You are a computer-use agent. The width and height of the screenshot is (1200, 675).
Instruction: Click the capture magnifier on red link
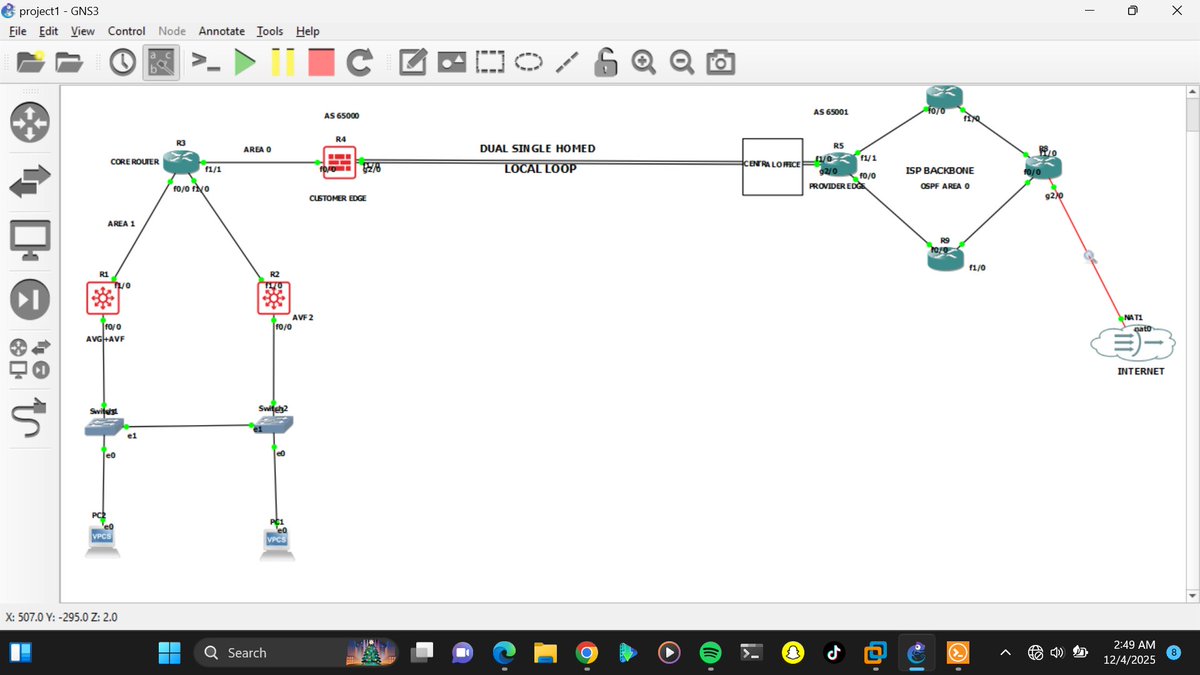(1090, 256)
